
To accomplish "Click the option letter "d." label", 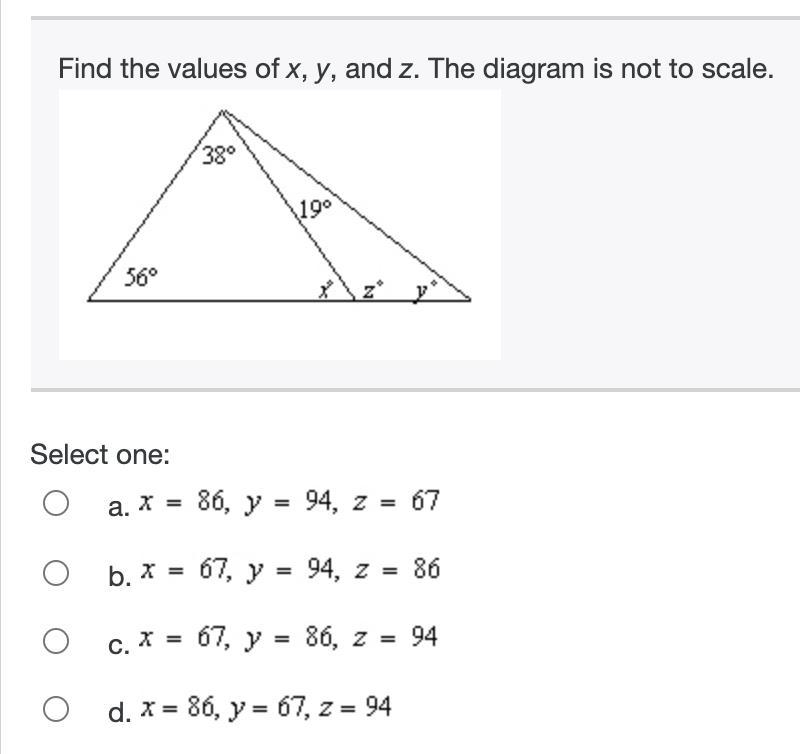I will tap(119, 712).
